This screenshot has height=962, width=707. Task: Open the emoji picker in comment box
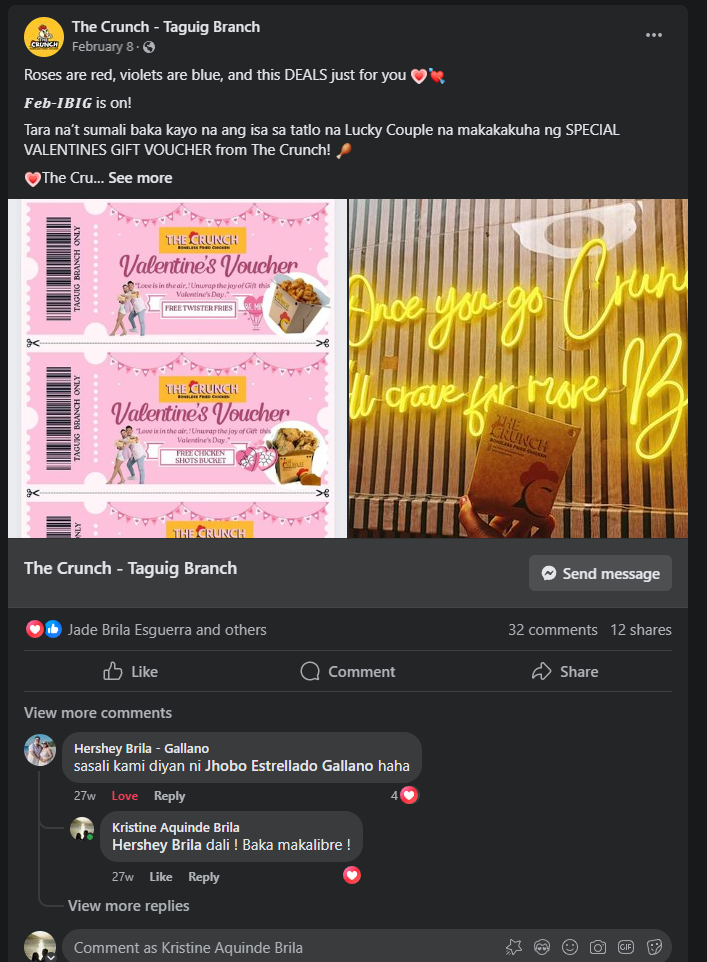pyautogui.click(x=570, y=947)
